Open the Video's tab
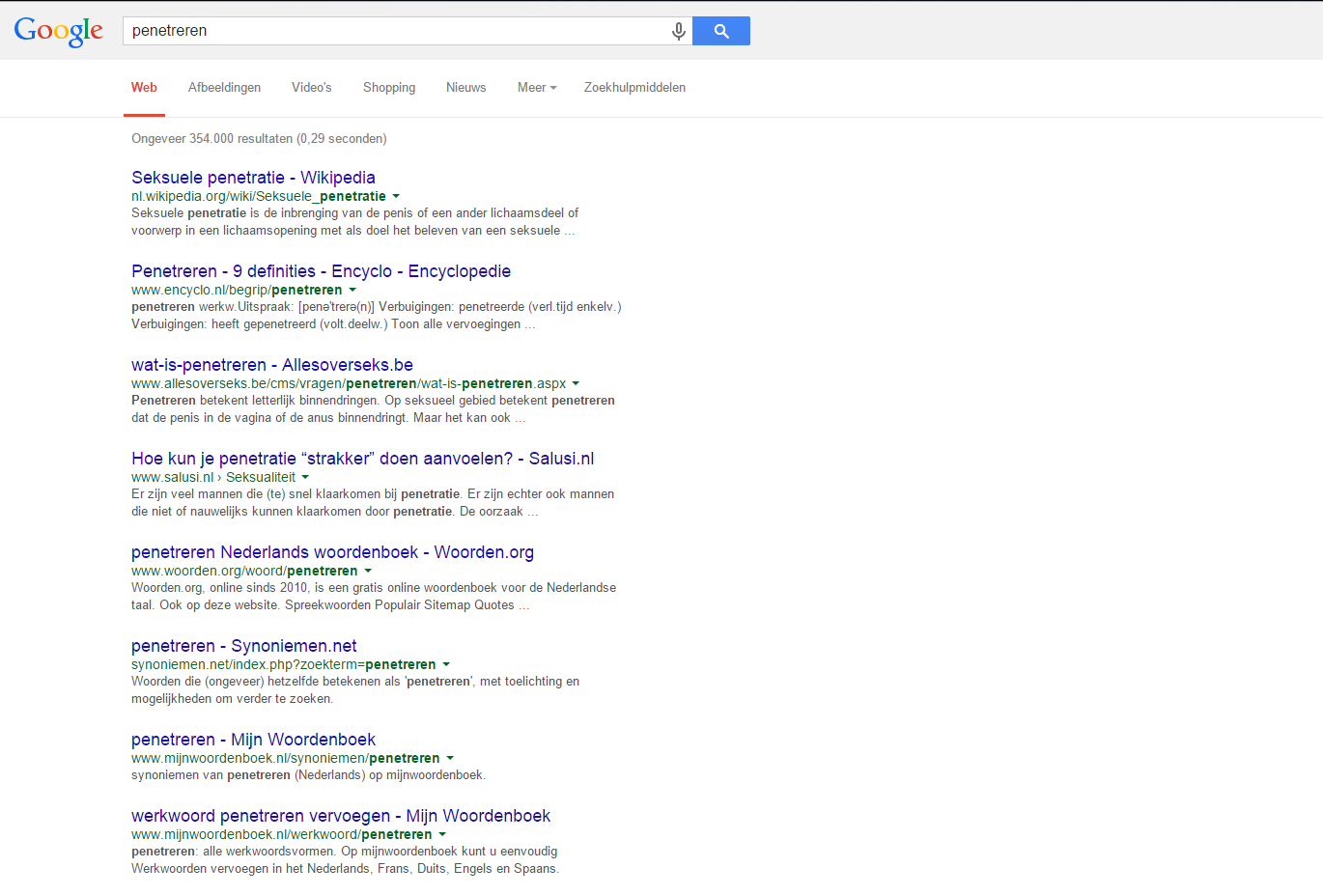 [311, 87]
